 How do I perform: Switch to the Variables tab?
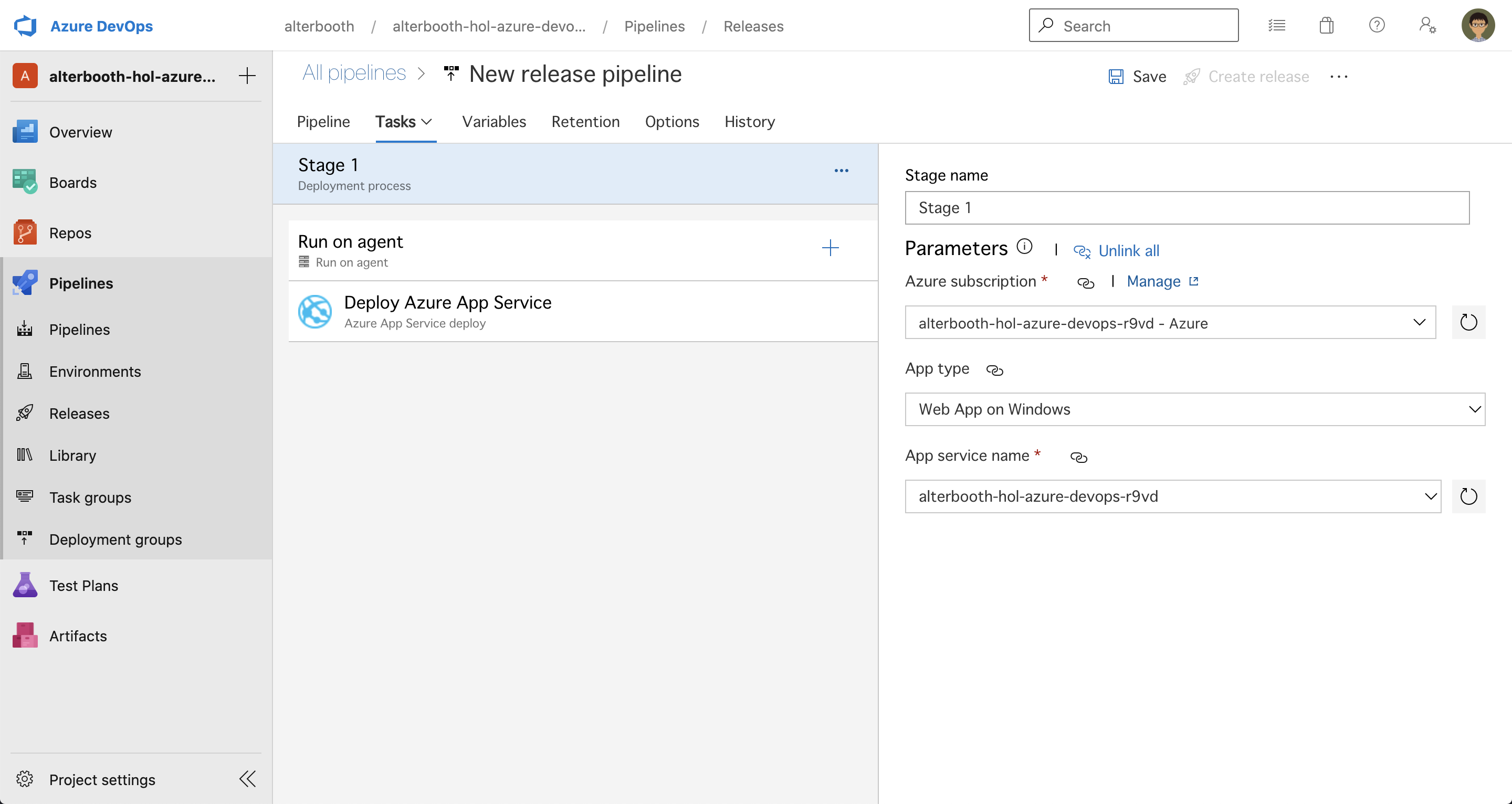(493, 121)
